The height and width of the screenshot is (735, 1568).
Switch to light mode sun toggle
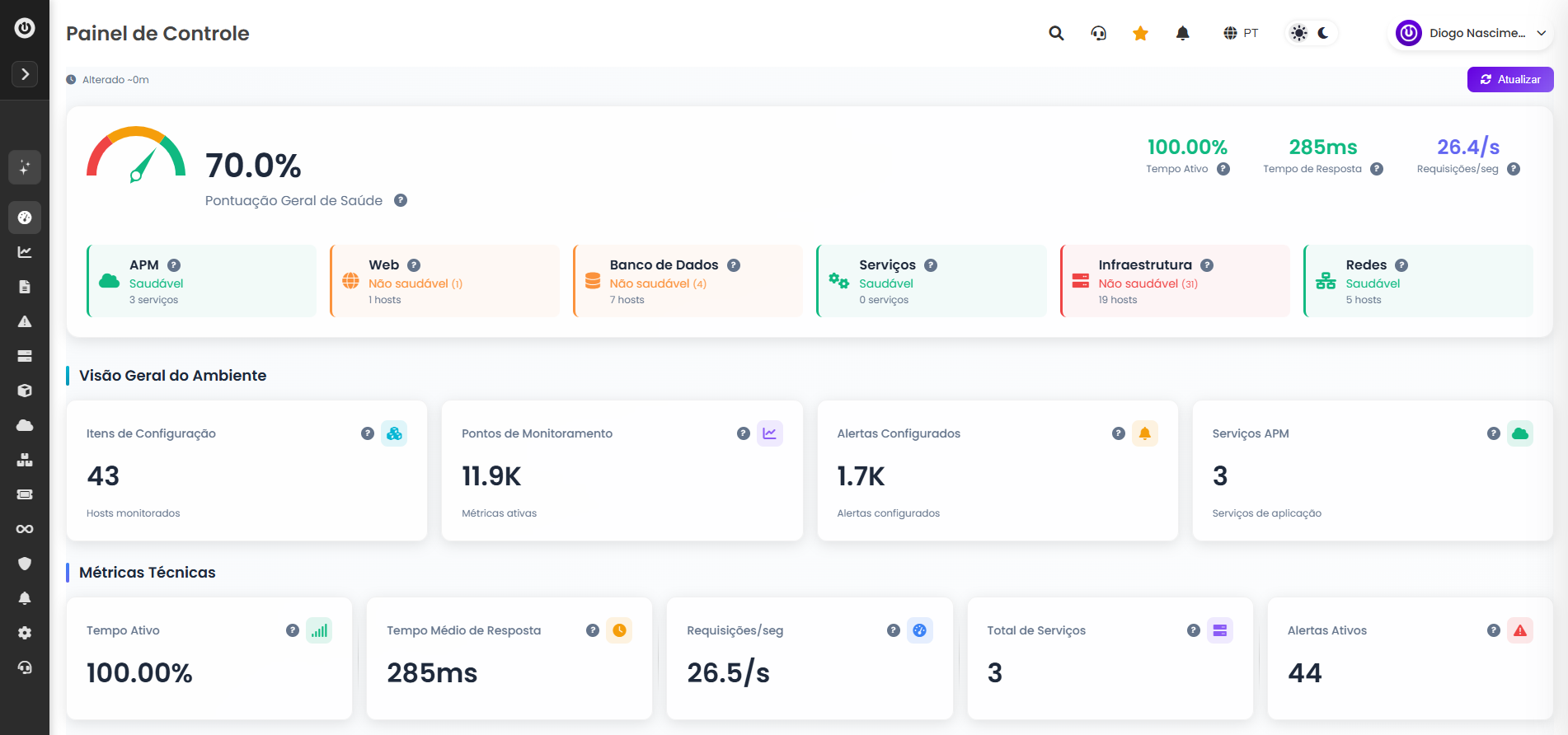pyautogui.click(x=1299, y=33)
